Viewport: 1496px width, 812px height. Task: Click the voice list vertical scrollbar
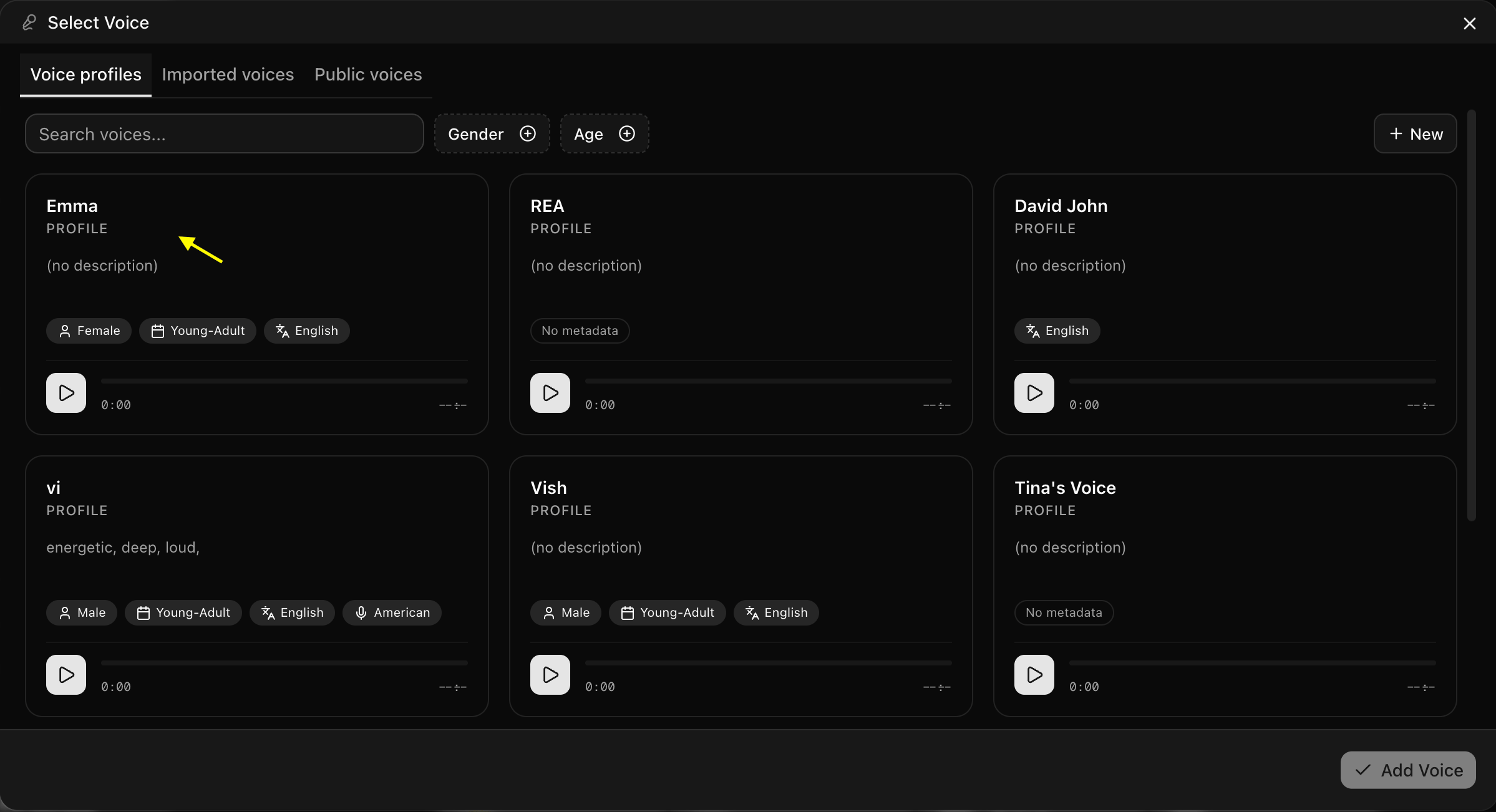coord(1472,315)
